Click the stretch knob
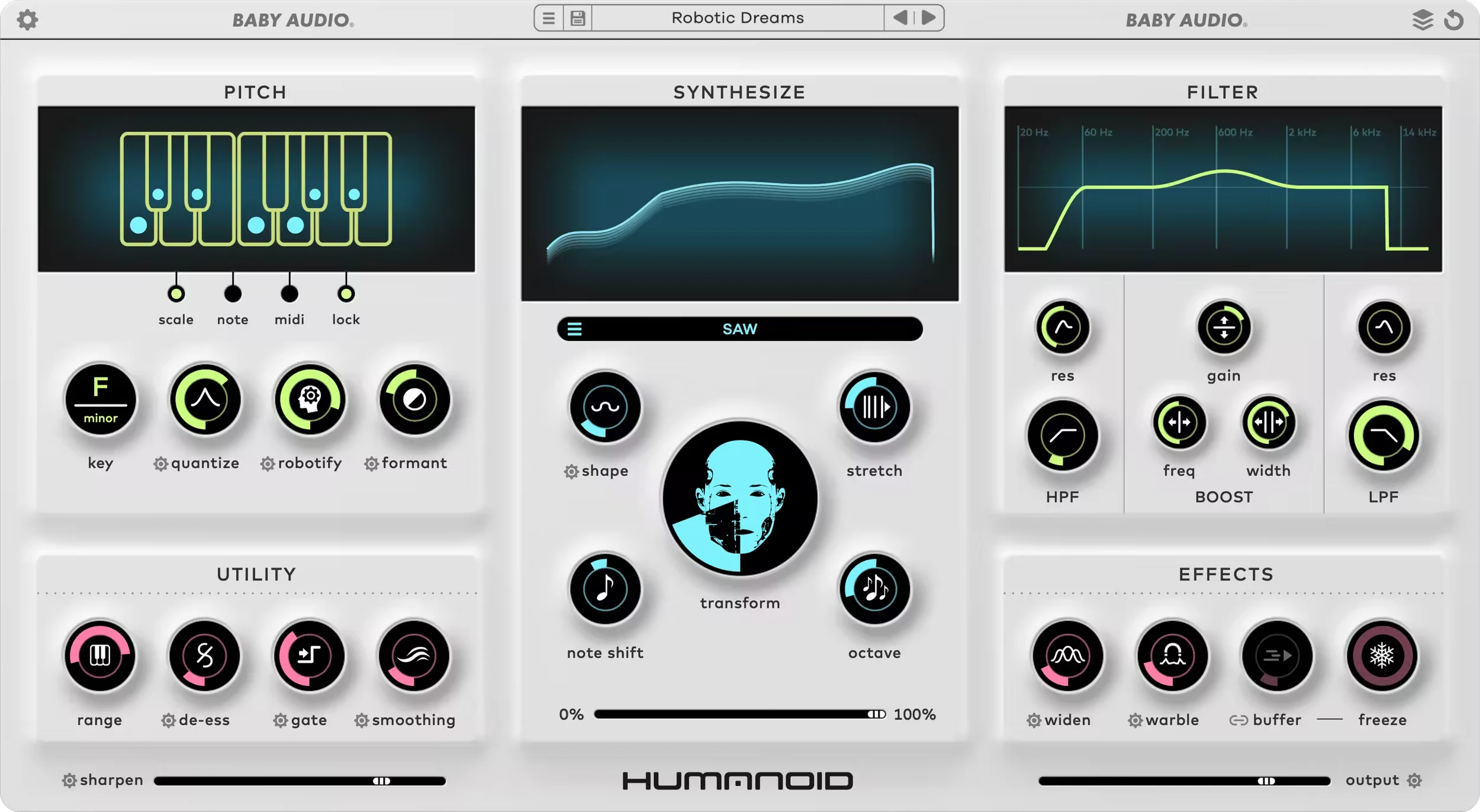The width and height of the screenshot is (1480, 812). coord(874,408)
